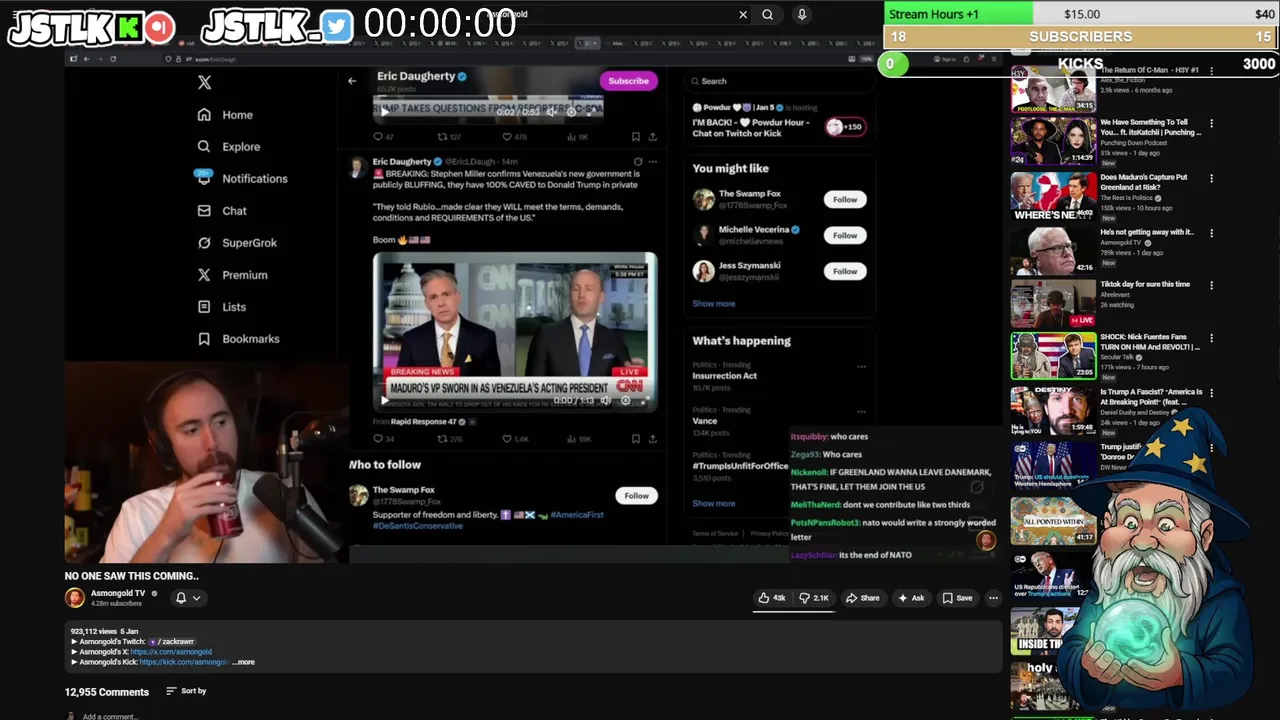Viewport: 1280px width, 720px height.
Task: Click the Bookmarks ribbon icon in sidebar
Action: click(x=204, y=339)
